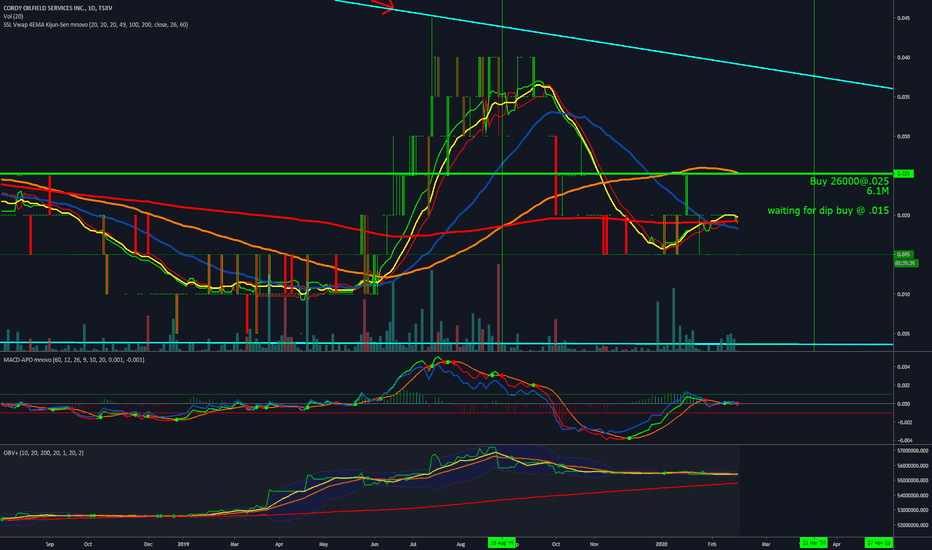Click the 0.010 price axis value
Image resolution: width=932 pixels, height=550 pixels.
coord(903,294)
